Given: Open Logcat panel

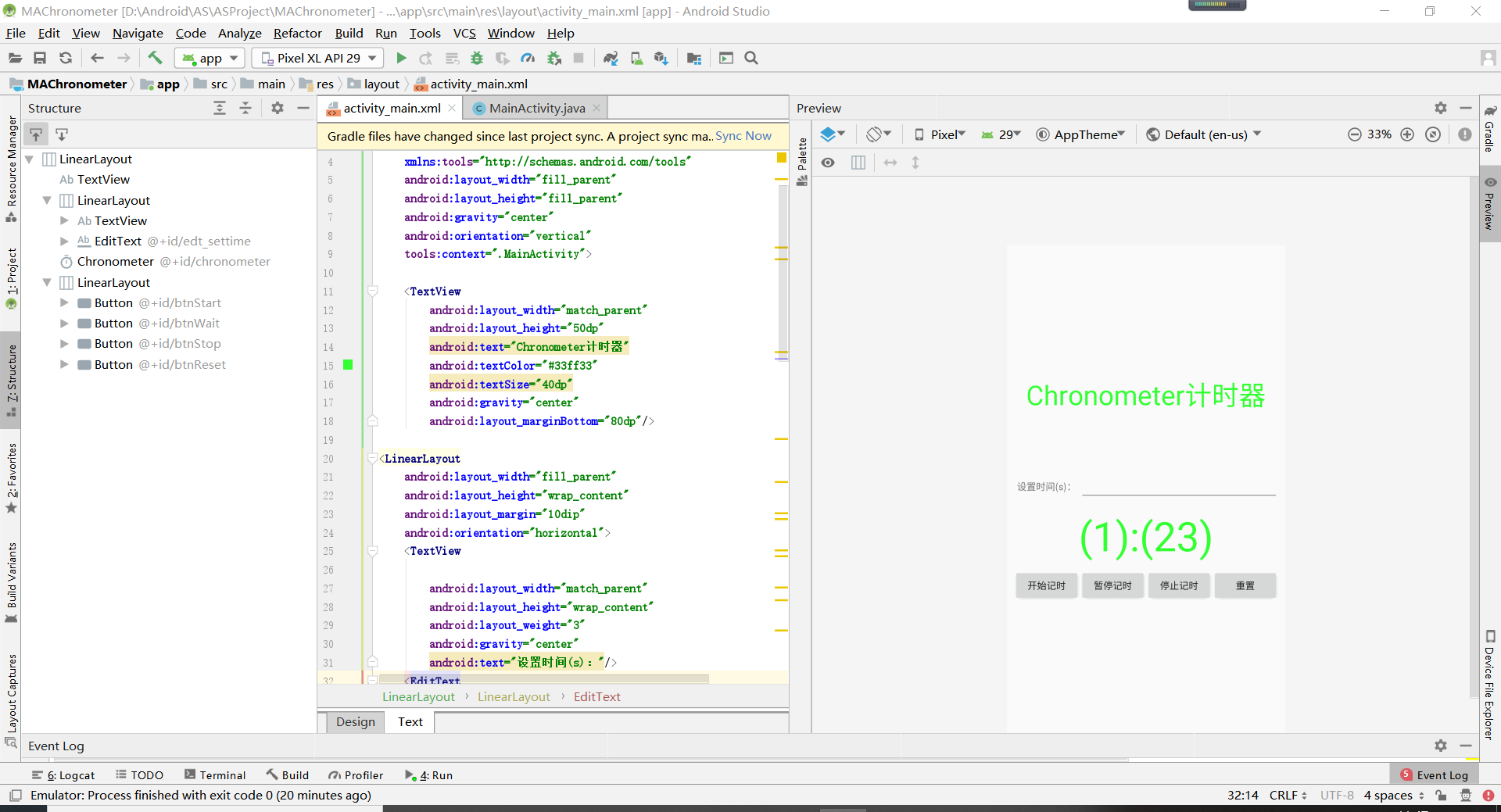Looking at the screenshot, I should click(70, 774).
